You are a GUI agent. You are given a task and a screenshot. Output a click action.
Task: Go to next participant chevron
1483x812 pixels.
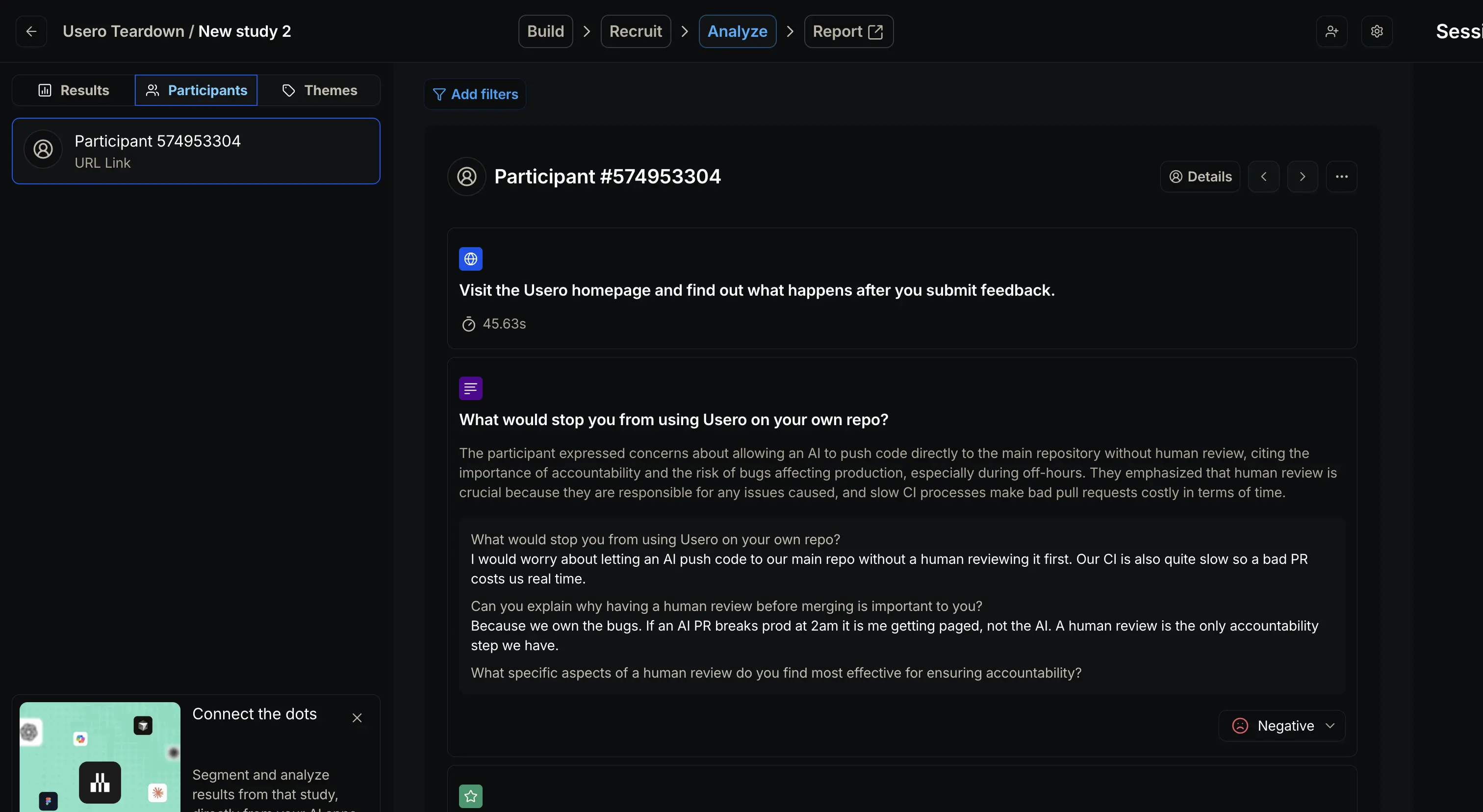1302,177
